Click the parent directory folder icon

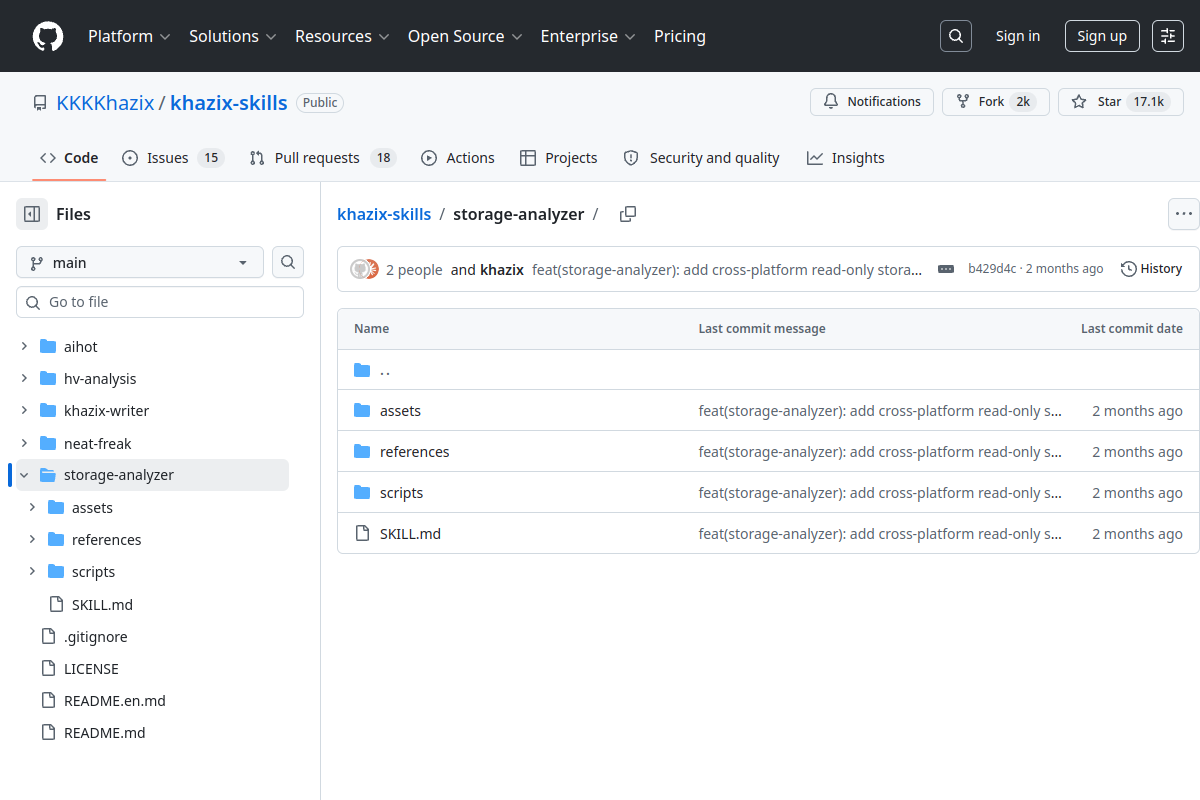362,370
